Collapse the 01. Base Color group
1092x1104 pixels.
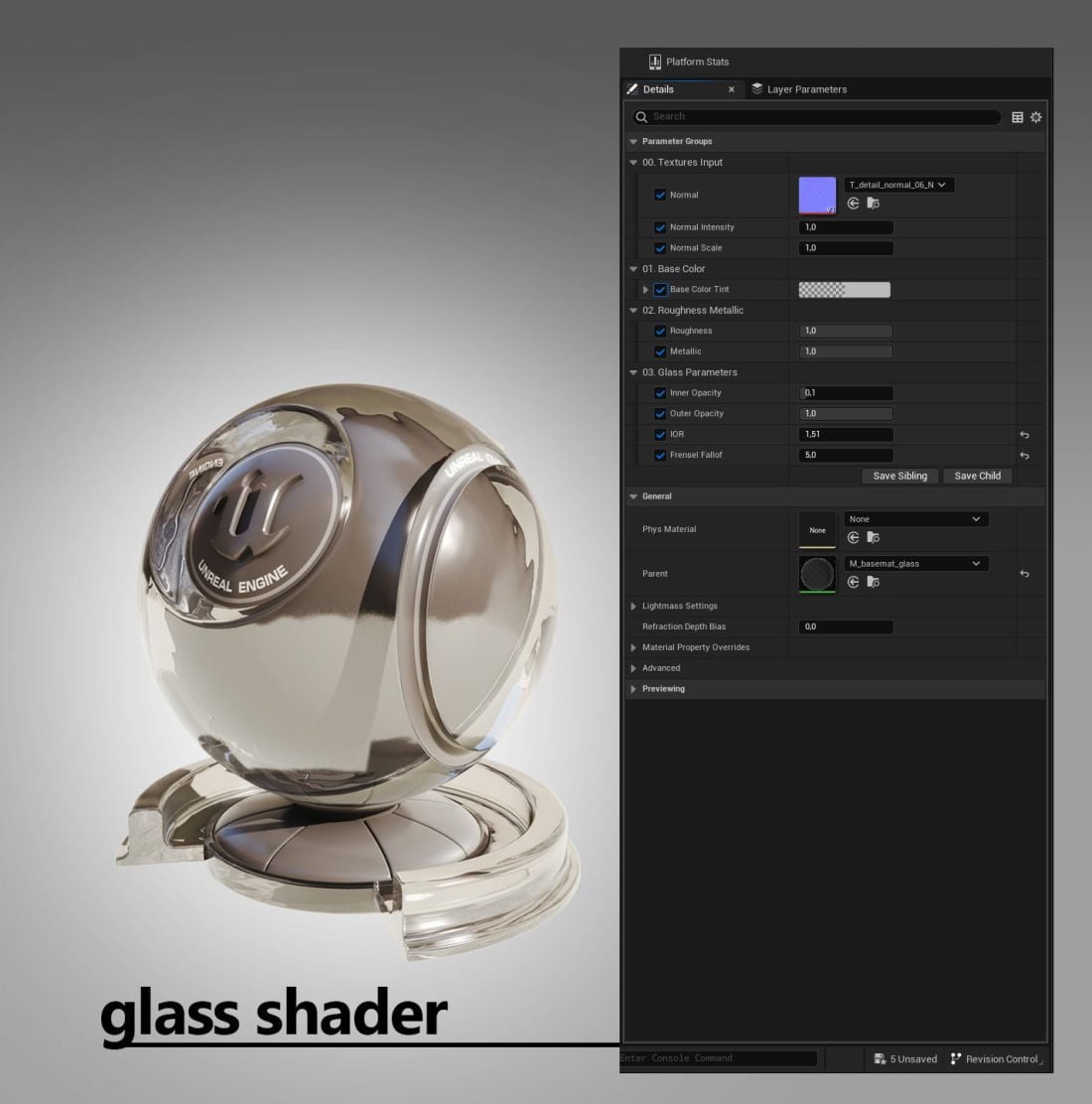tap(633, 269)
